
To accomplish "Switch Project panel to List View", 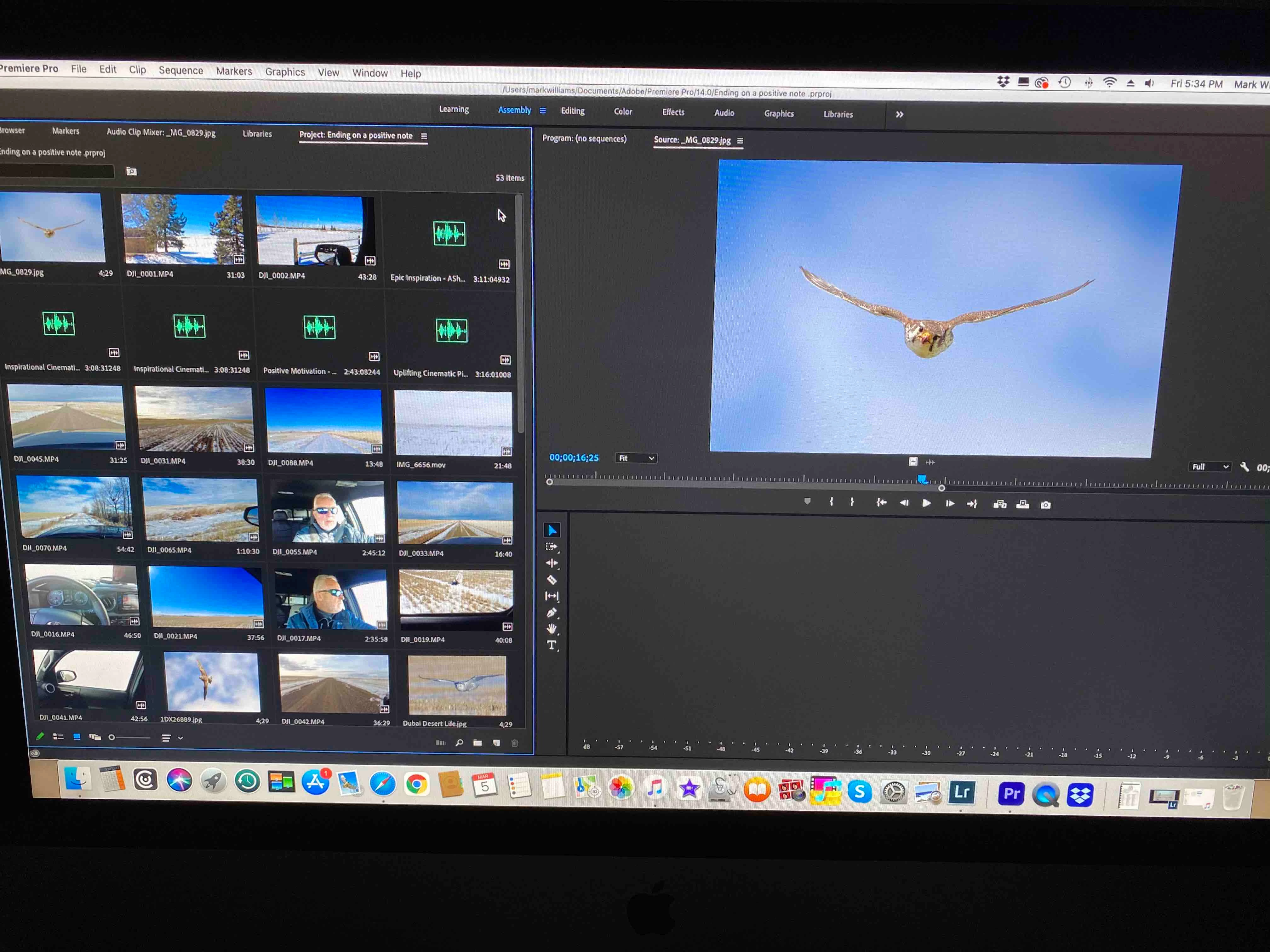I will coord(58,737).
